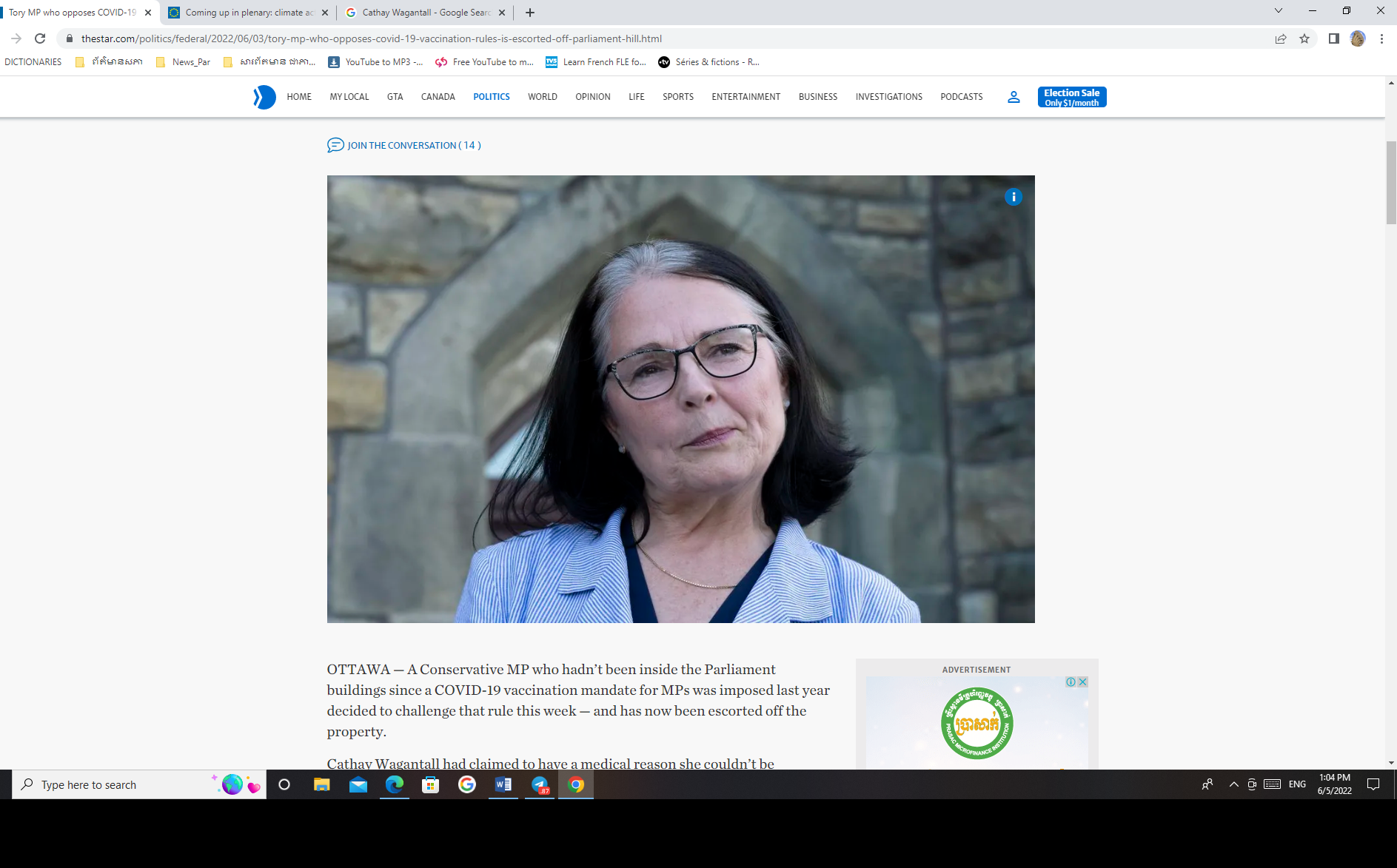1397x868 pixels.
Task: Close the Tory MP article tab
Action: [x=148, y=13]
